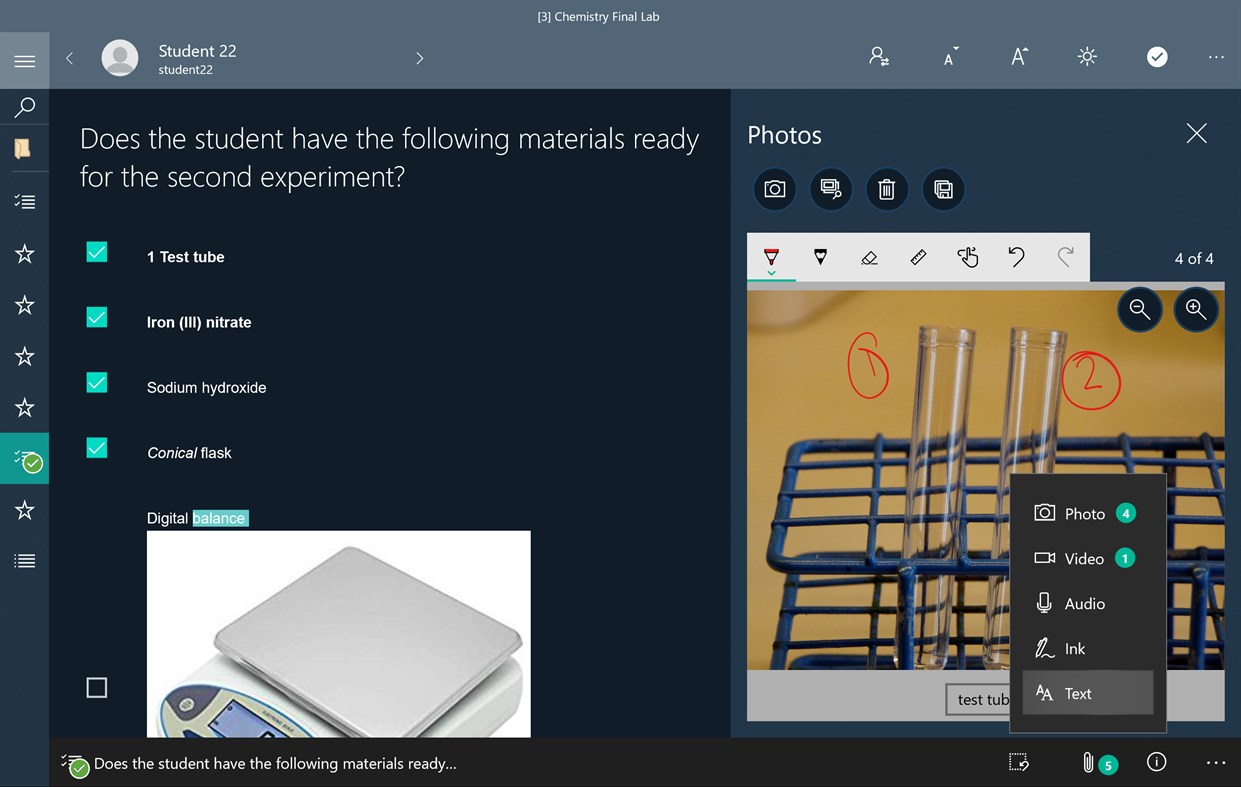Viewport: 1241px width, 787px height.
Task: Undo the last ink stroke
Action: (x=1016, y=257)
